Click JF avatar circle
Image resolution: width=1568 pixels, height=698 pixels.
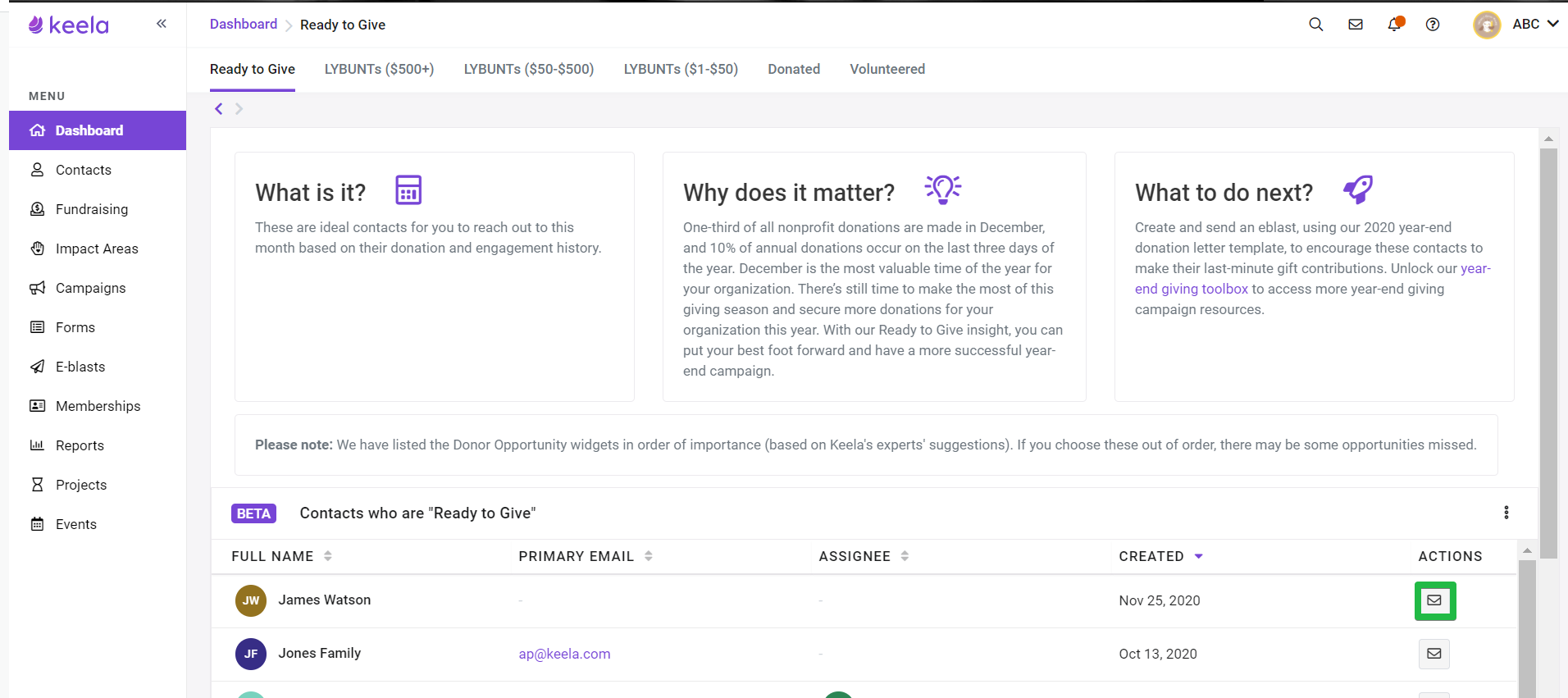[251, 654]
